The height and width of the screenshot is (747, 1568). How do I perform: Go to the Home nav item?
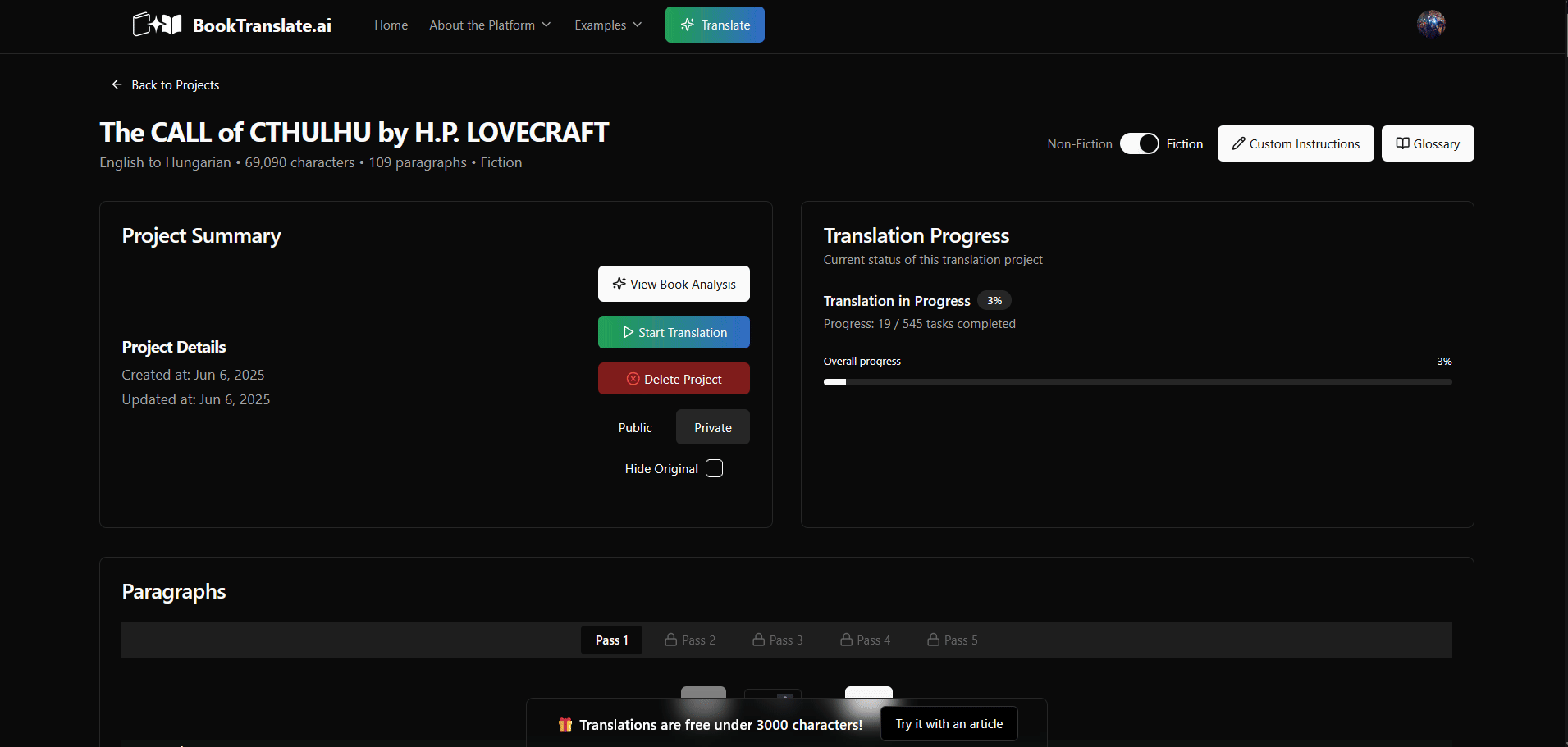click(391, 25)
